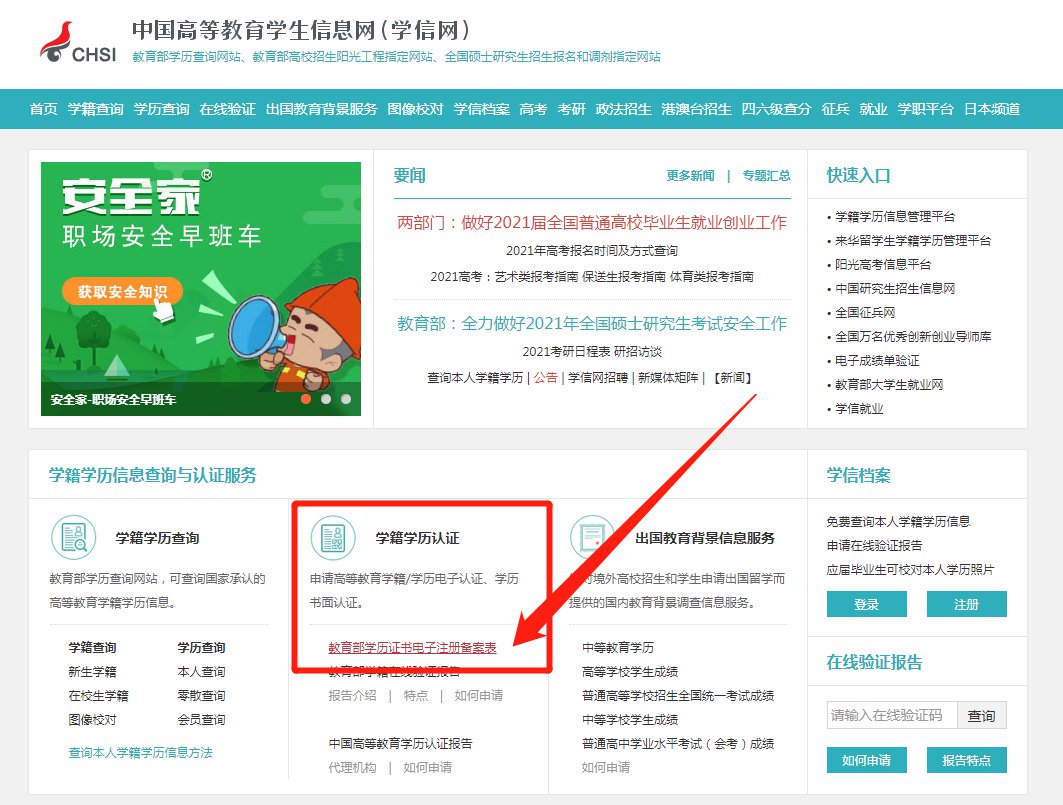Open the 教育部 硕士研究生考试安全工作 headline
Viewport: 1063px width, 805px height.
[x=592, y=323]
